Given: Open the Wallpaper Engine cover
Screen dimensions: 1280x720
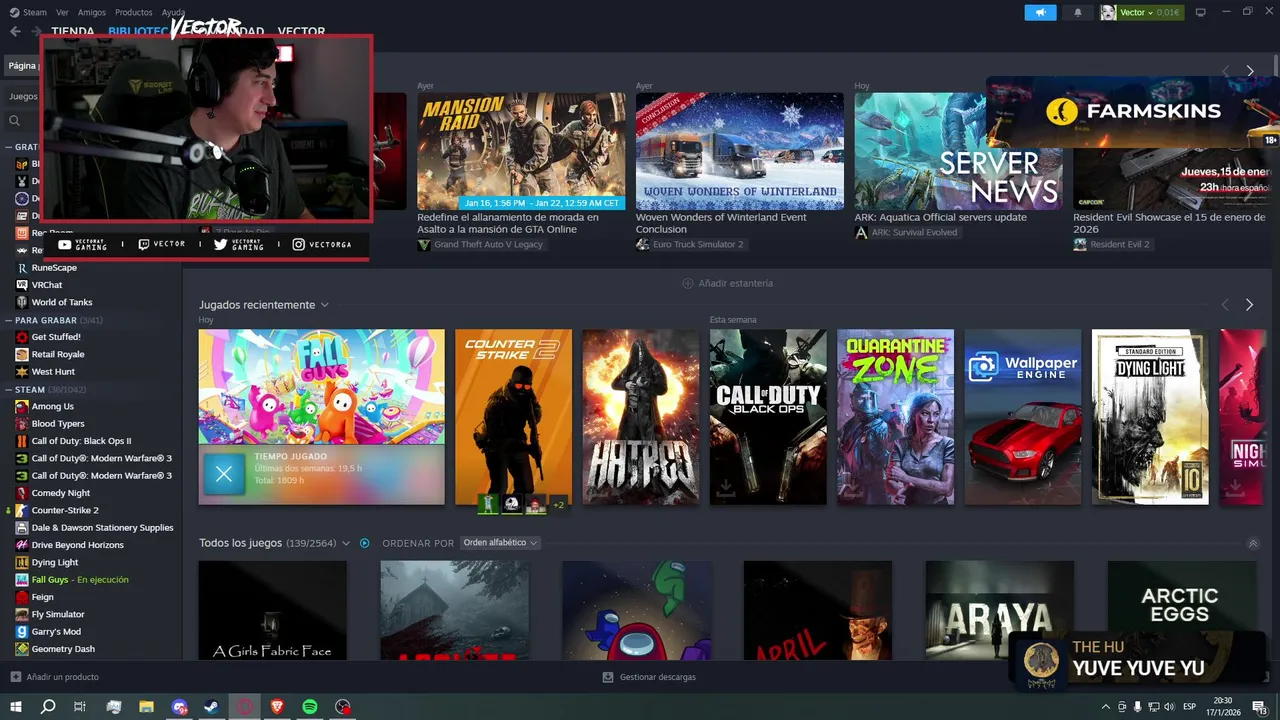Looking at the screenshot, I should pos(1023,417).
